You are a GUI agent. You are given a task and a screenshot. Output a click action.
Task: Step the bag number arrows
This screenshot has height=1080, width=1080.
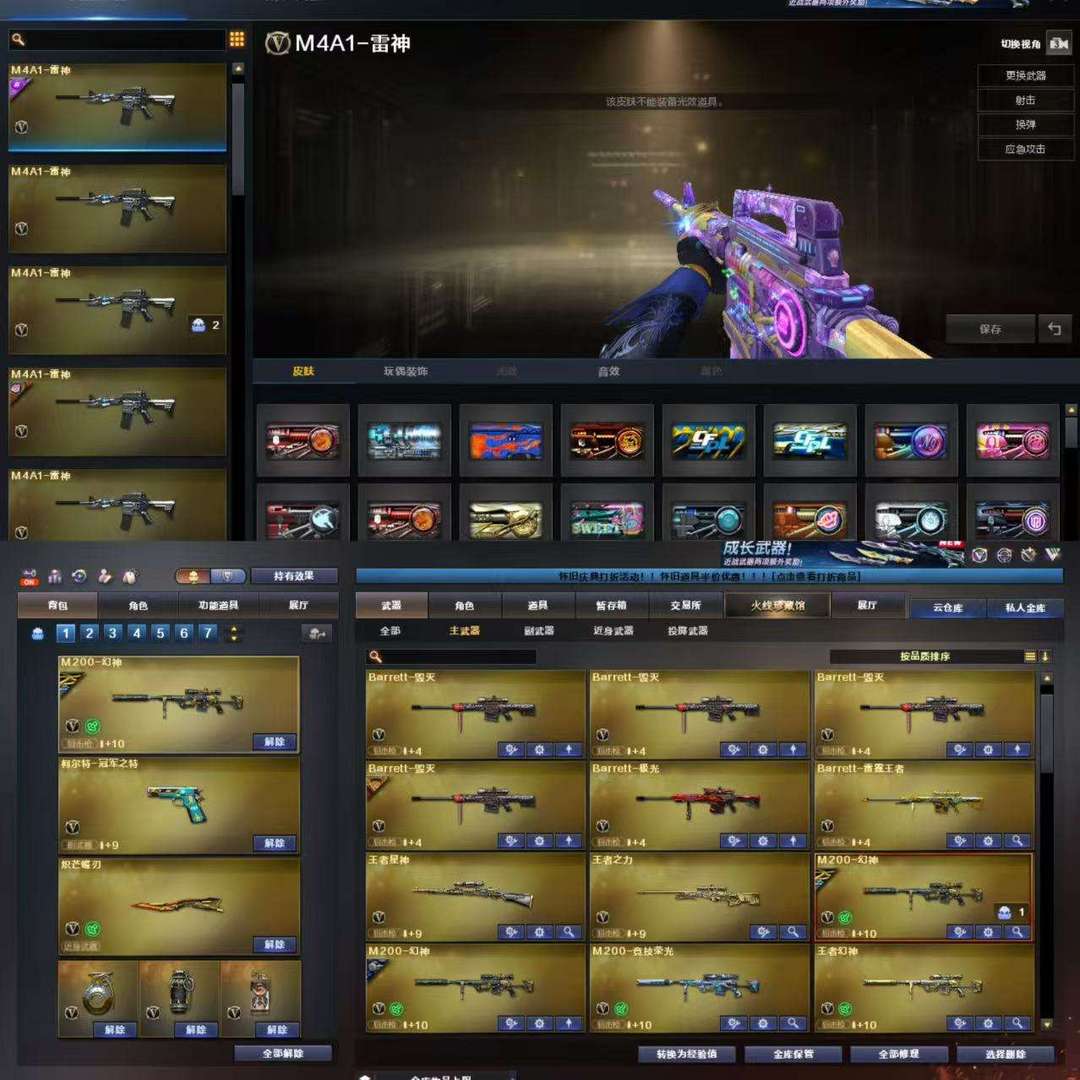234,633
